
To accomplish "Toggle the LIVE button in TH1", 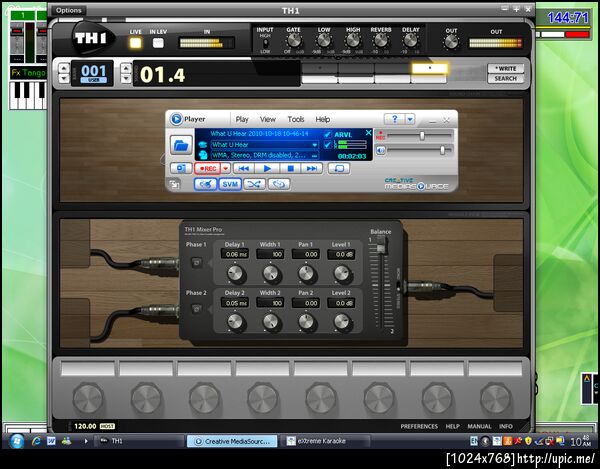I will [x=135, y=43].
